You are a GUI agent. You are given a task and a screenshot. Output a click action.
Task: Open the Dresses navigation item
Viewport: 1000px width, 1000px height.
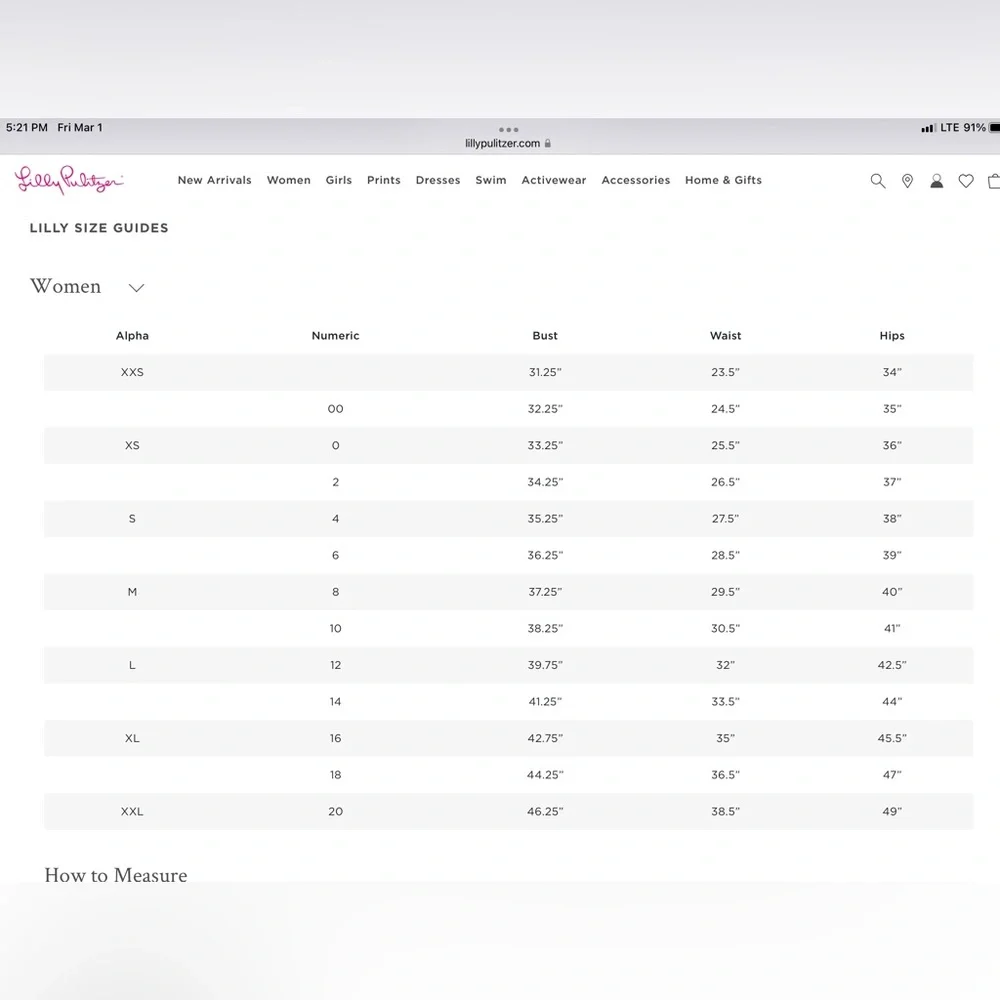pos(438,180)
